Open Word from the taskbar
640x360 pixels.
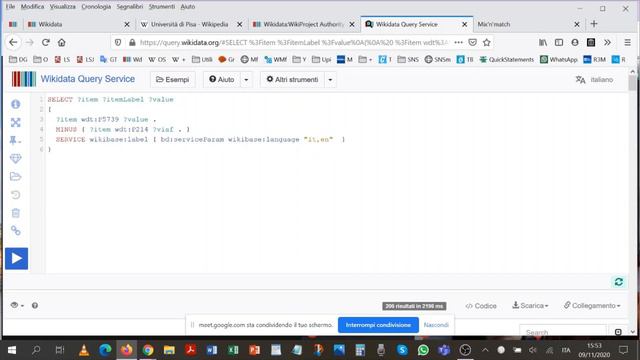click(211, 350)
